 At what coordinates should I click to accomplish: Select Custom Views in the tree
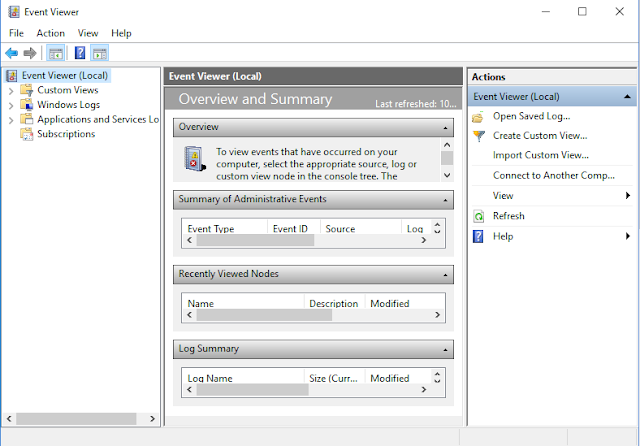68,90
